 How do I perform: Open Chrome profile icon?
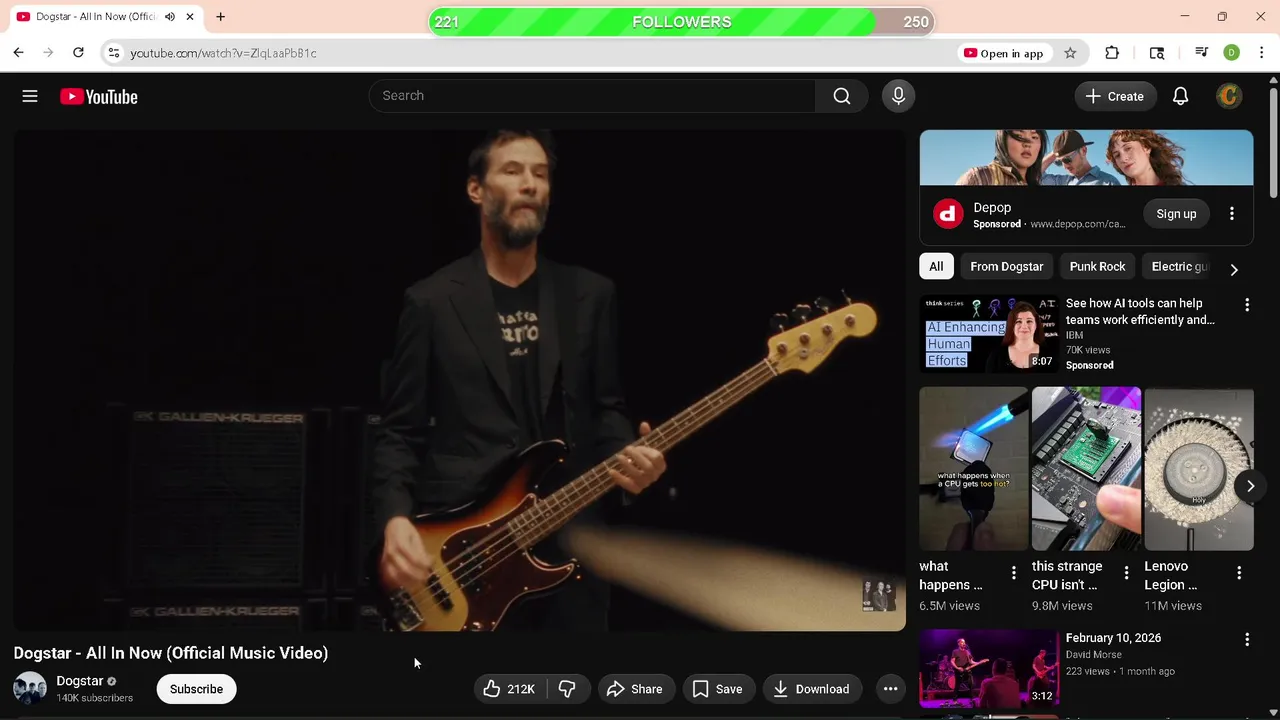tap(1232, 53)
